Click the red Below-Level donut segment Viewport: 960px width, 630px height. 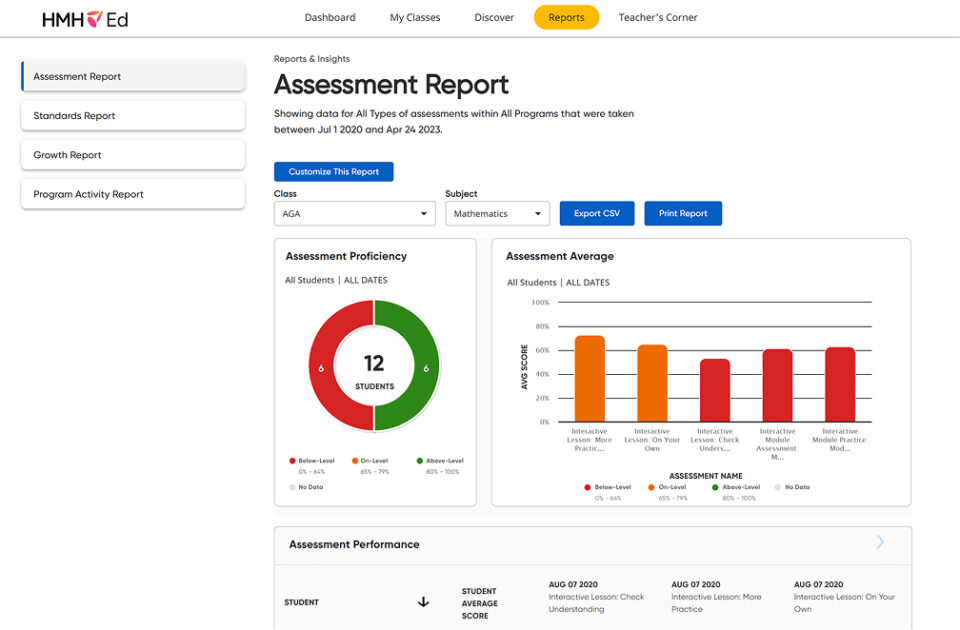click(x=321, y=367)
